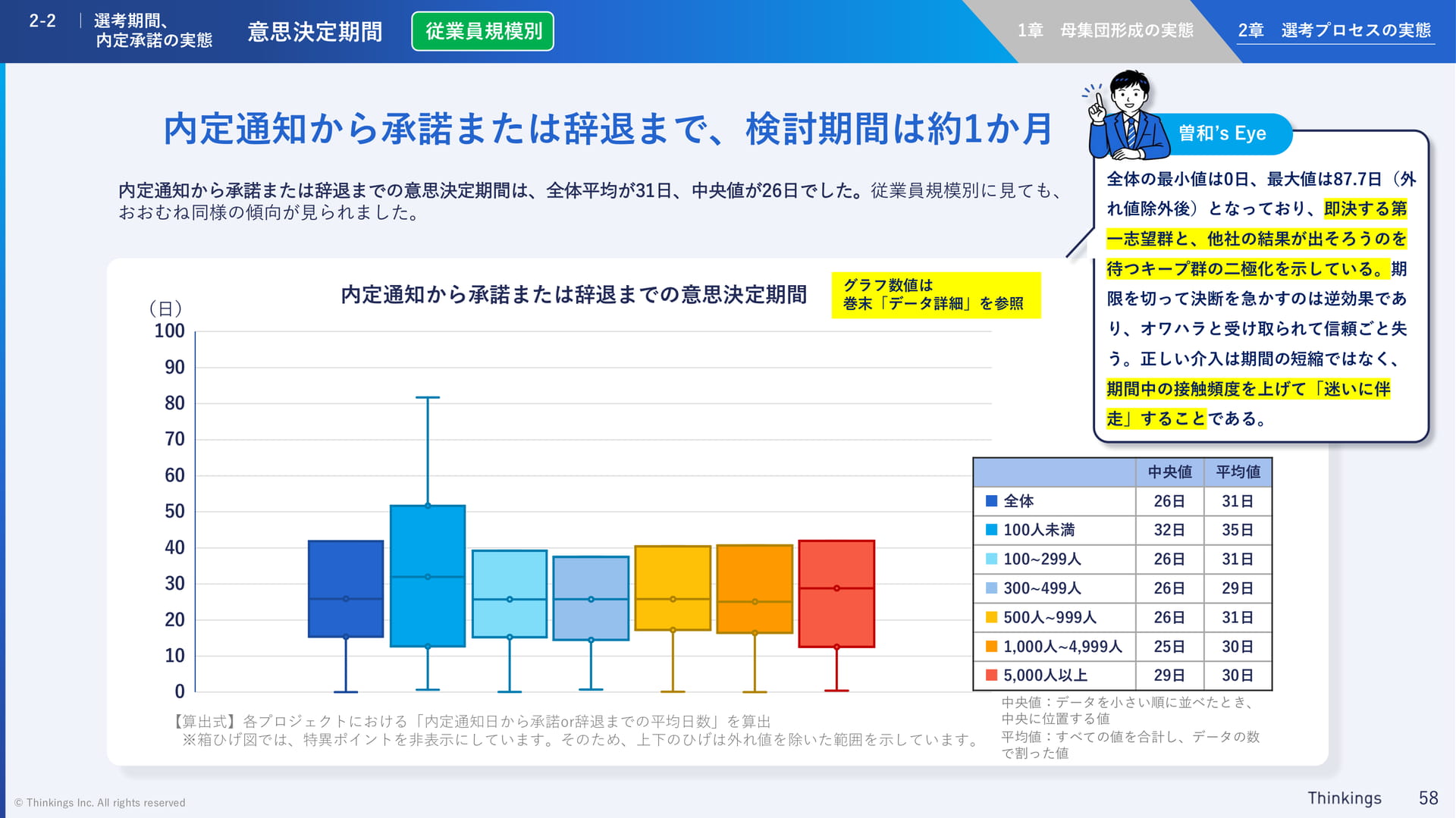
Task: Click the 100~299人 legend color square
Action: (x=990, y=559)
